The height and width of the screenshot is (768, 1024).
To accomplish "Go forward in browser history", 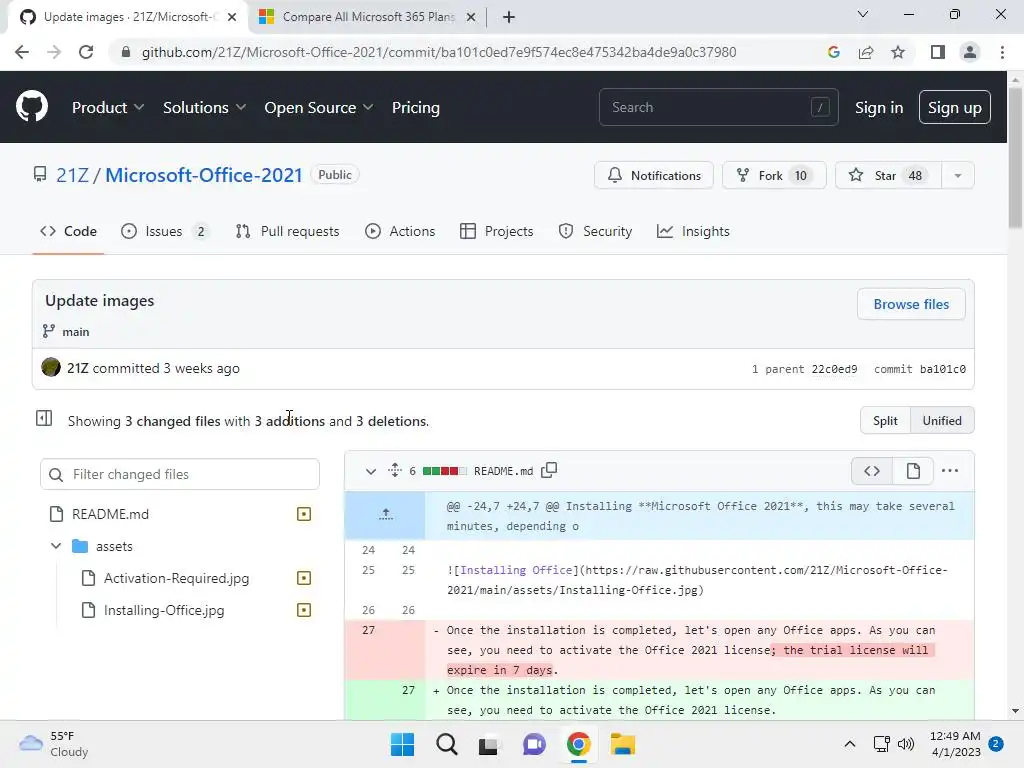I will click(x=54, y=52).
